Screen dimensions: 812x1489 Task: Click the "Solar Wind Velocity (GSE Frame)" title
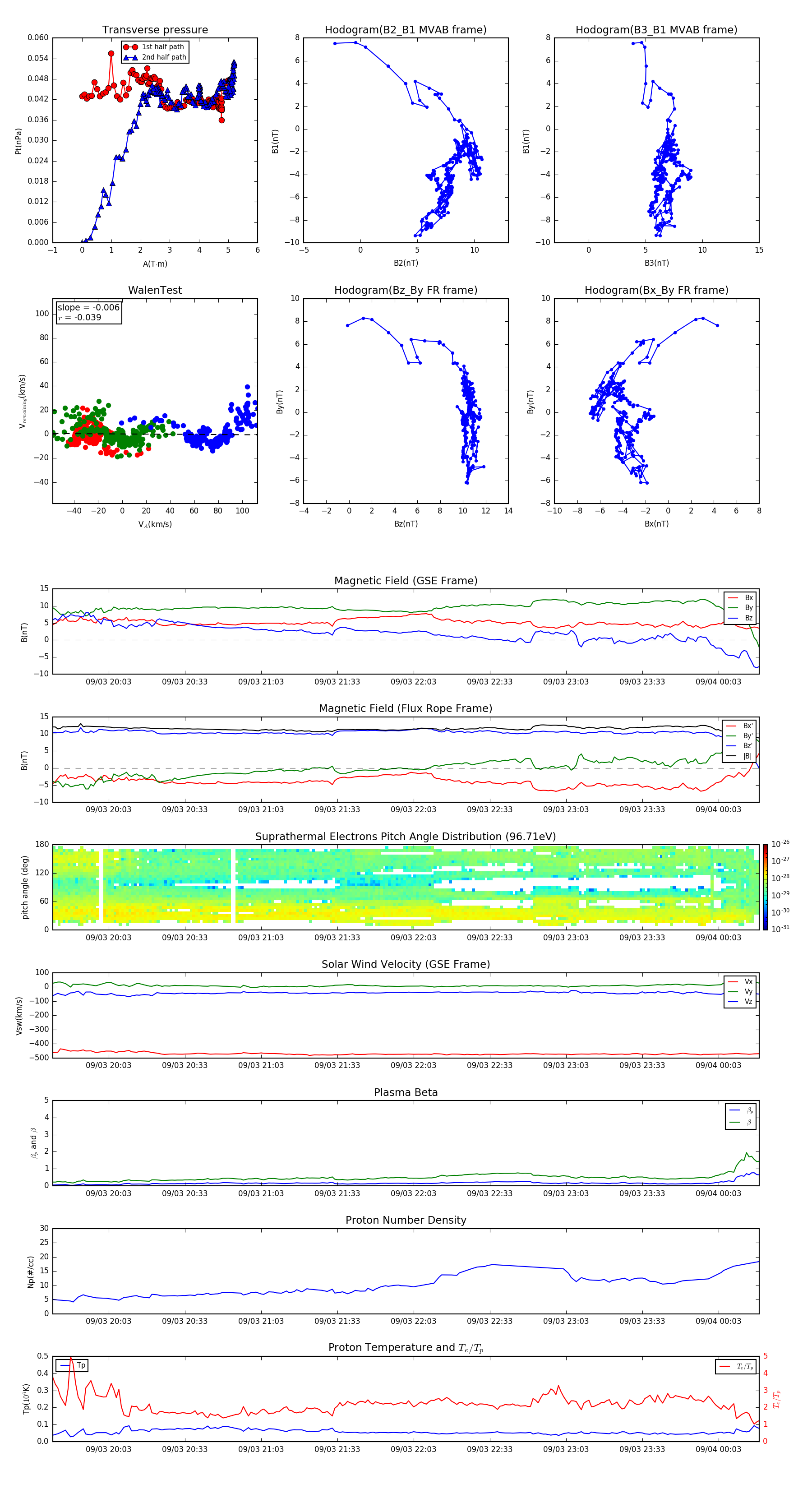click(x=406, y=964)
